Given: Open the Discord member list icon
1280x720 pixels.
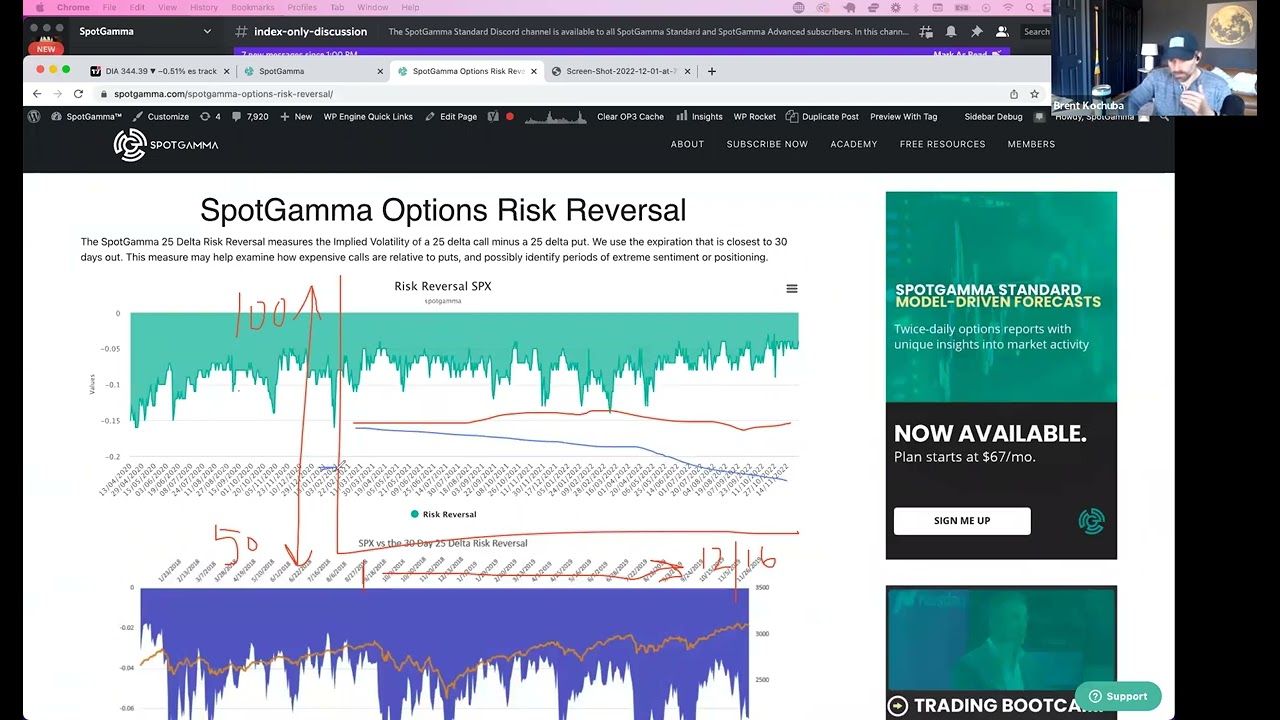Looking at the screenshot, I should (x=1002, y=31).
